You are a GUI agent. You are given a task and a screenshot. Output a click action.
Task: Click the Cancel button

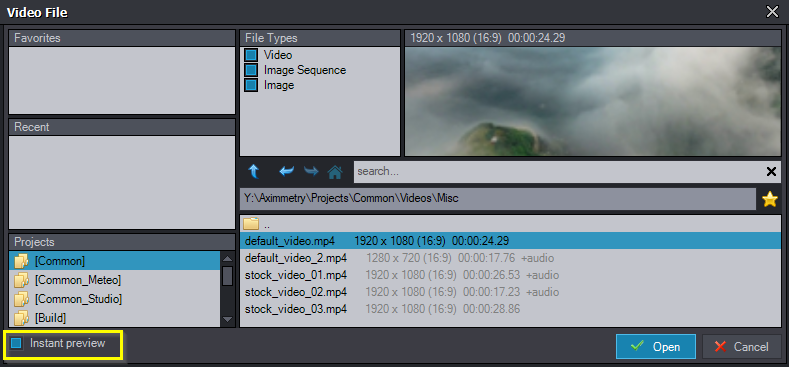coord(742,346)
